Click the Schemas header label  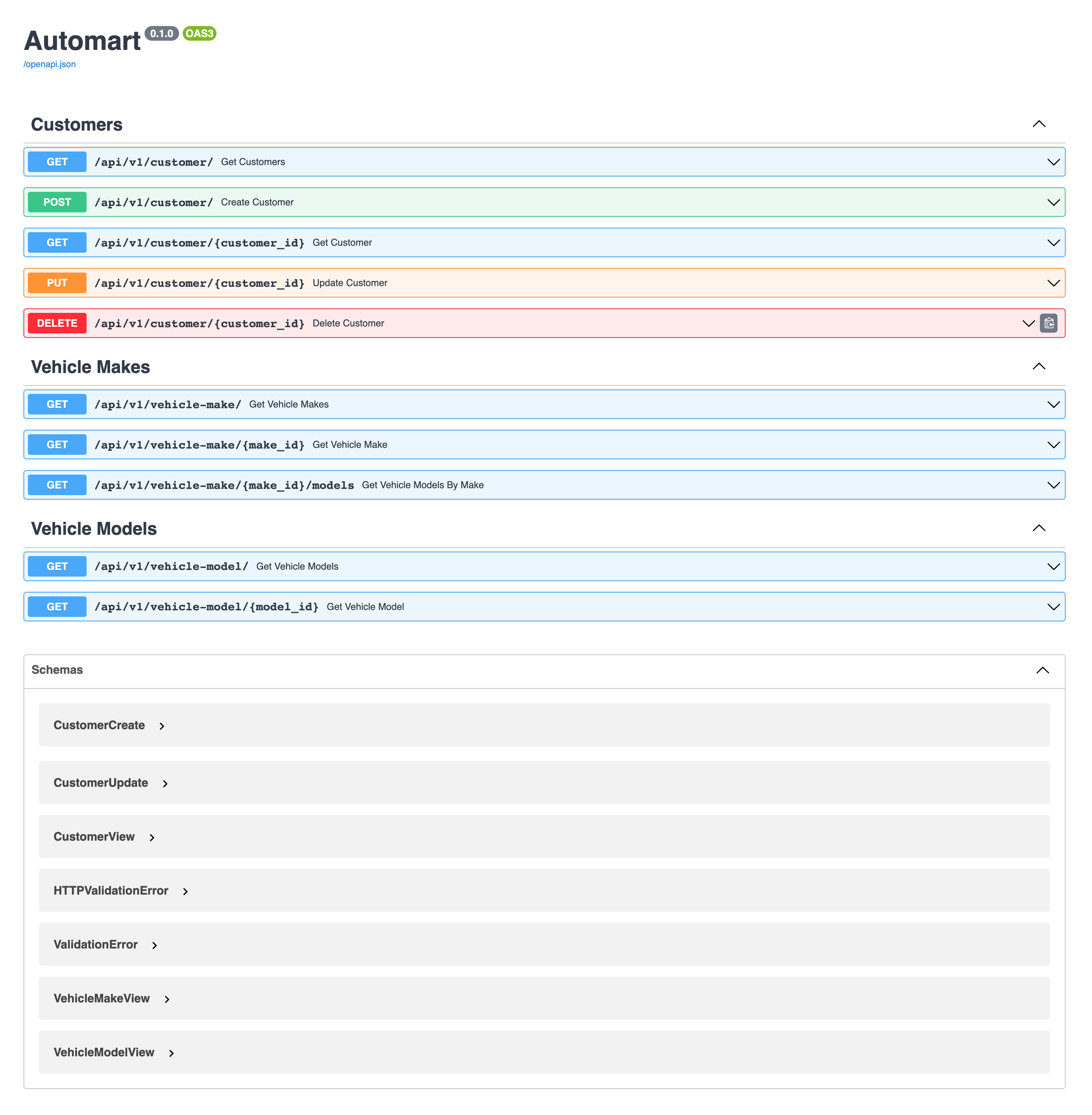pos(57,670)
